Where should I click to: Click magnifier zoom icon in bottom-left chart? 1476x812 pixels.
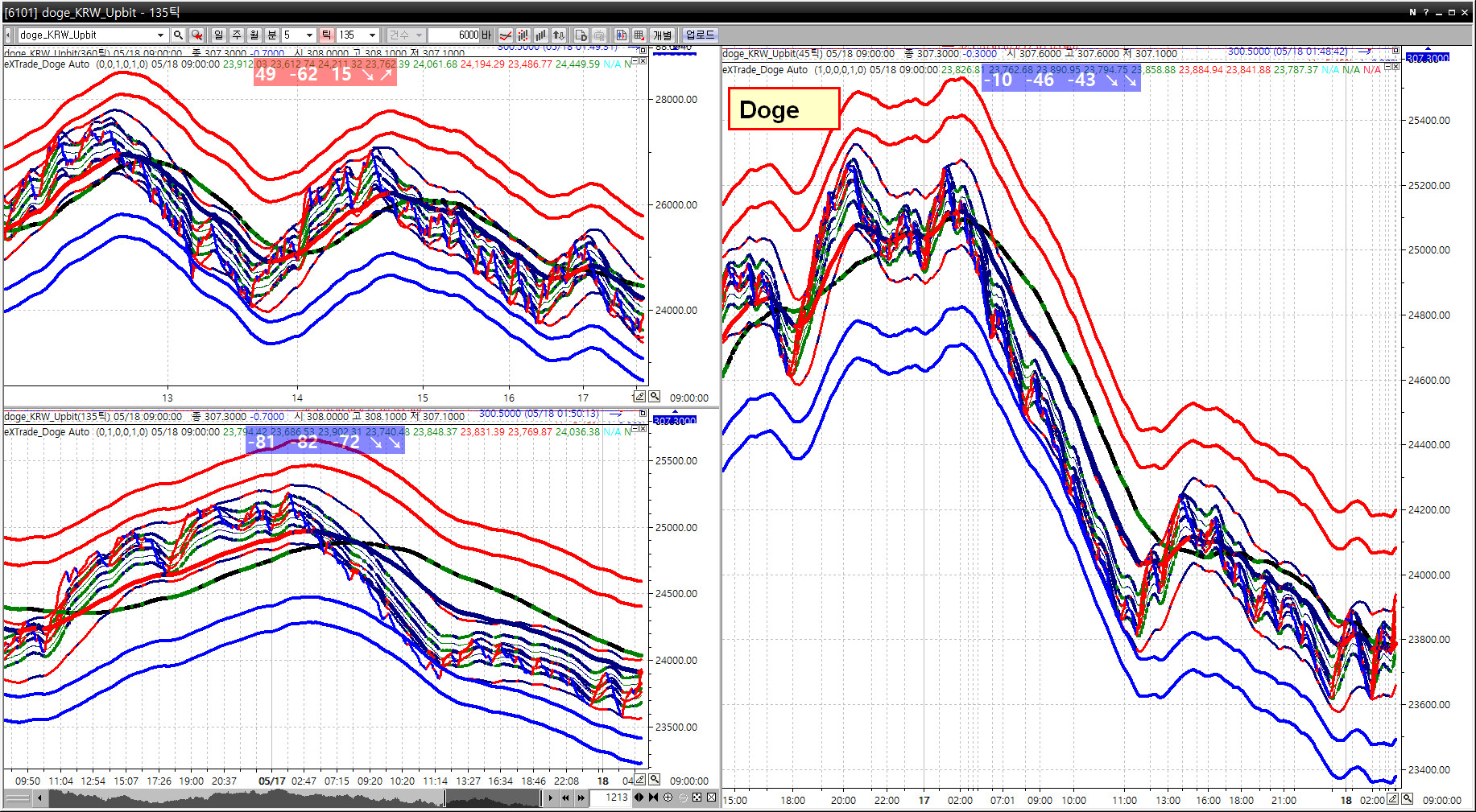tap(655, 780)
